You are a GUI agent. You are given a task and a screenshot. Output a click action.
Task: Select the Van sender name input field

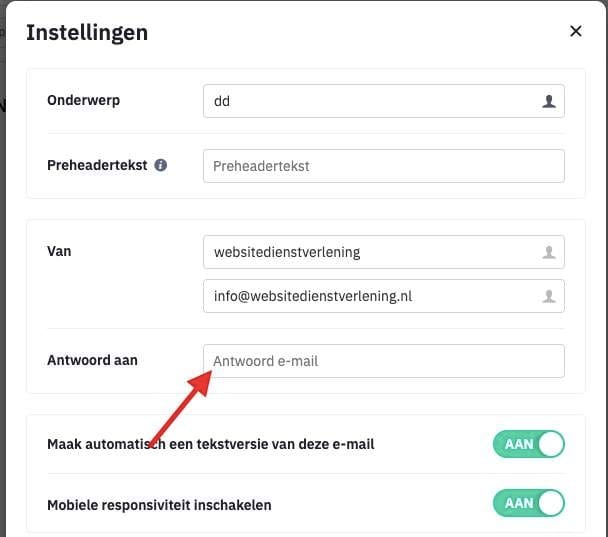370,252
